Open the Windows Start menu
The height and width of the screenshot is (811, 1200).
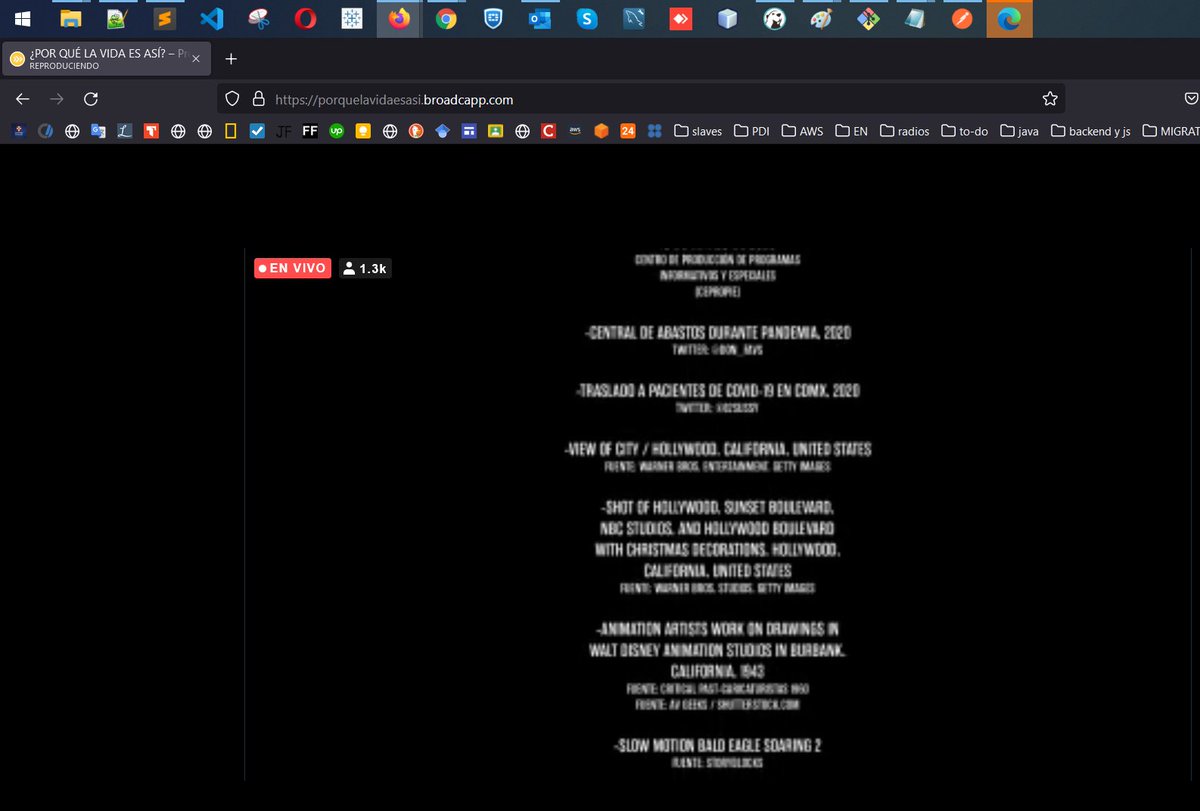click(22, 18)
